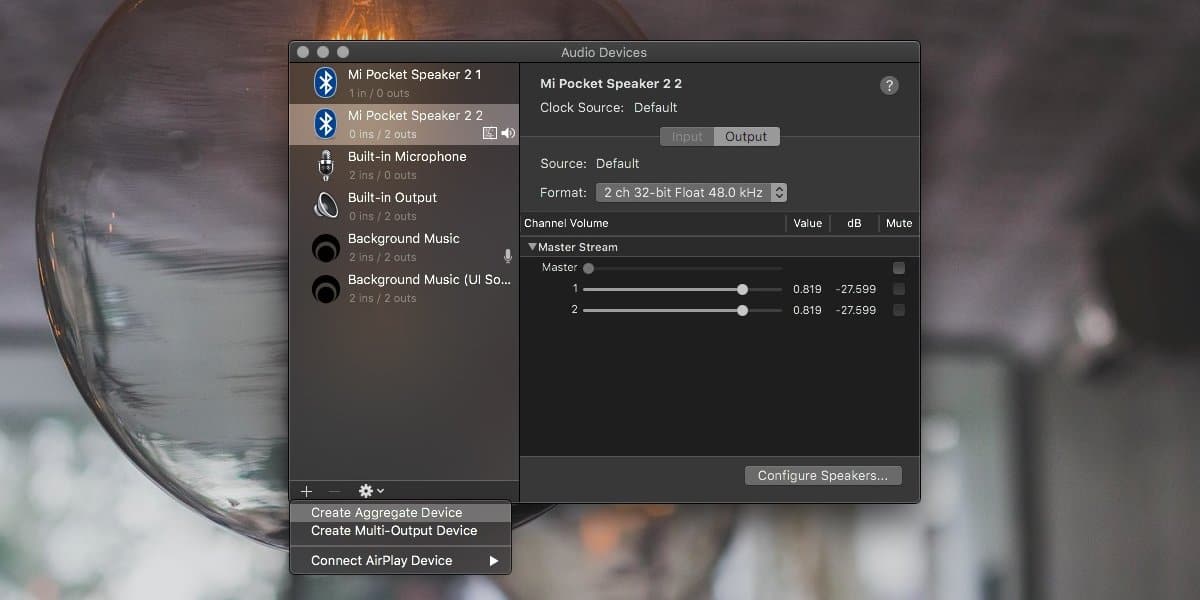Open the gear actions menu
1200x600 pixels.
(x=371, y=491)
